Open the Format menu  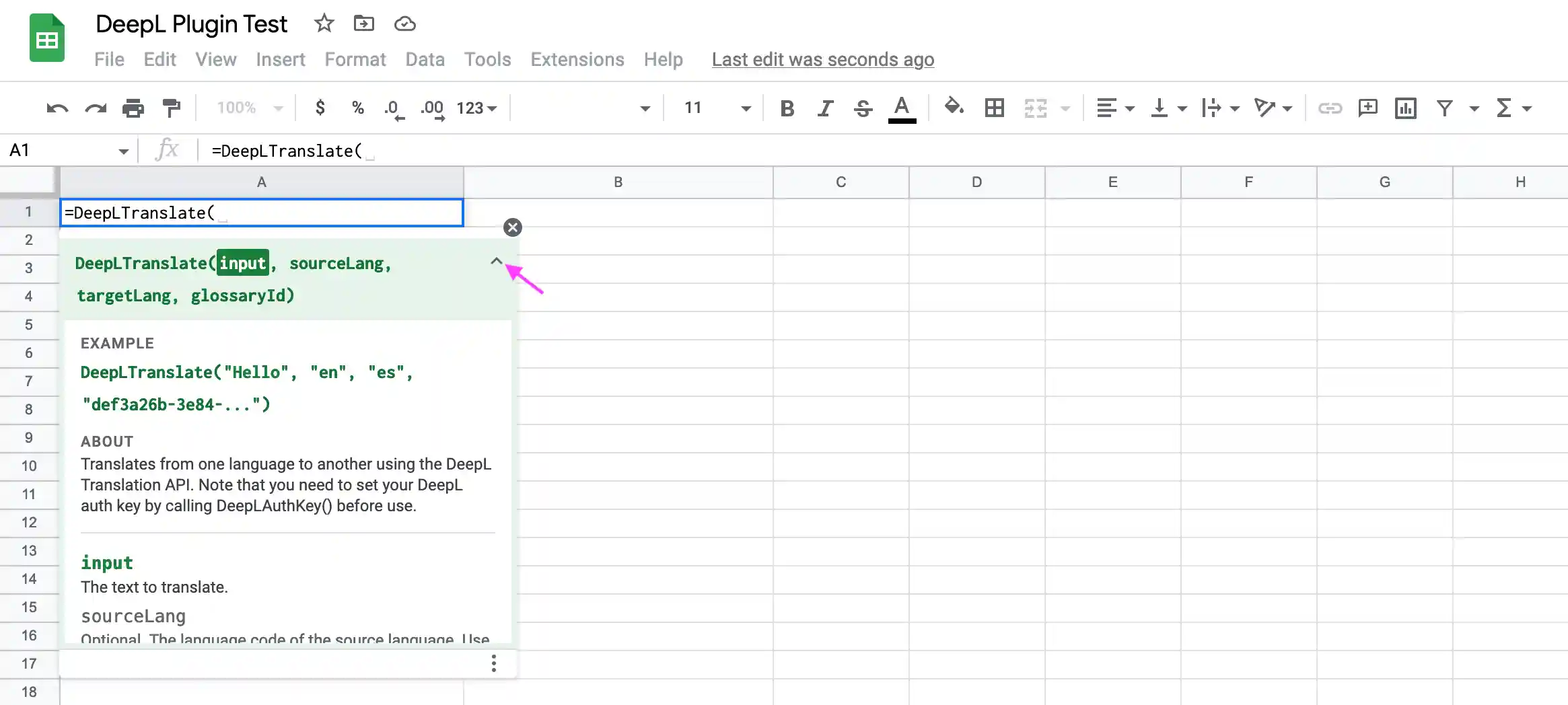click(x=355, y=59)
